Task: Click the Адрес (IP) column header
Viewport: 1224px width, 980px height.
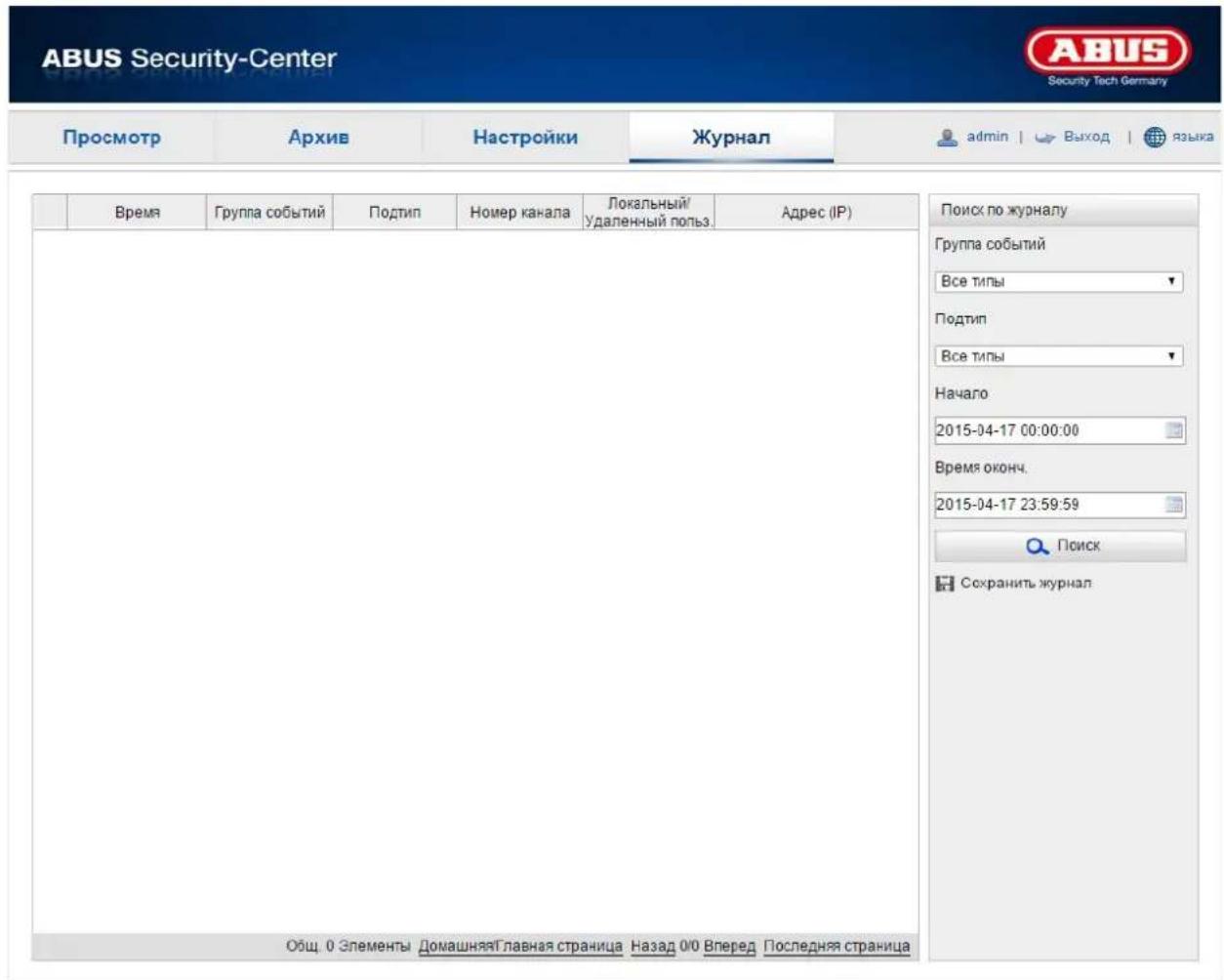Action: pos(816,212)
